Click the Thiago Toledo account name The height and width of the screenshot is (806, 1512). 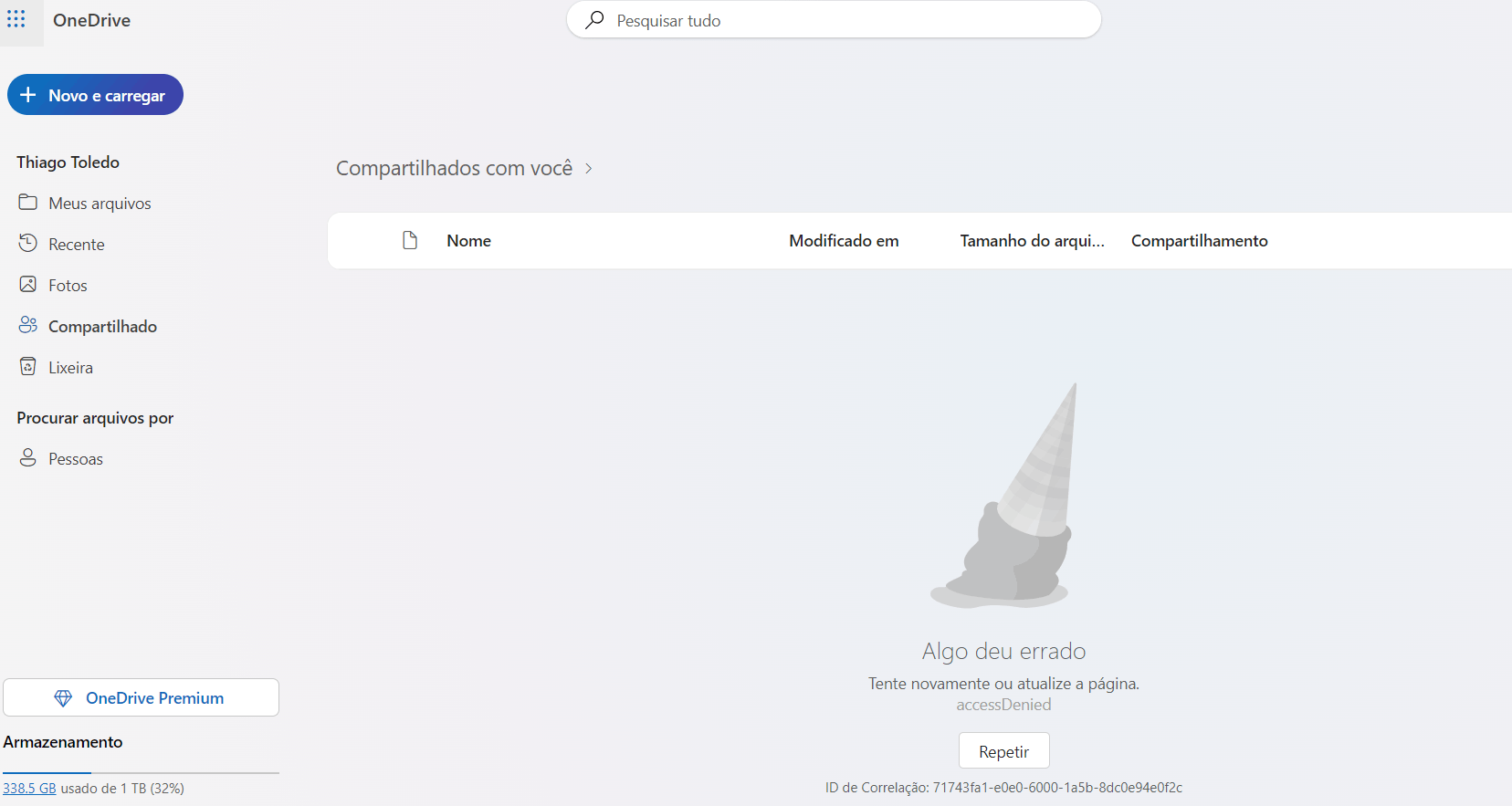pyautogui.click(x=68, y=162)
